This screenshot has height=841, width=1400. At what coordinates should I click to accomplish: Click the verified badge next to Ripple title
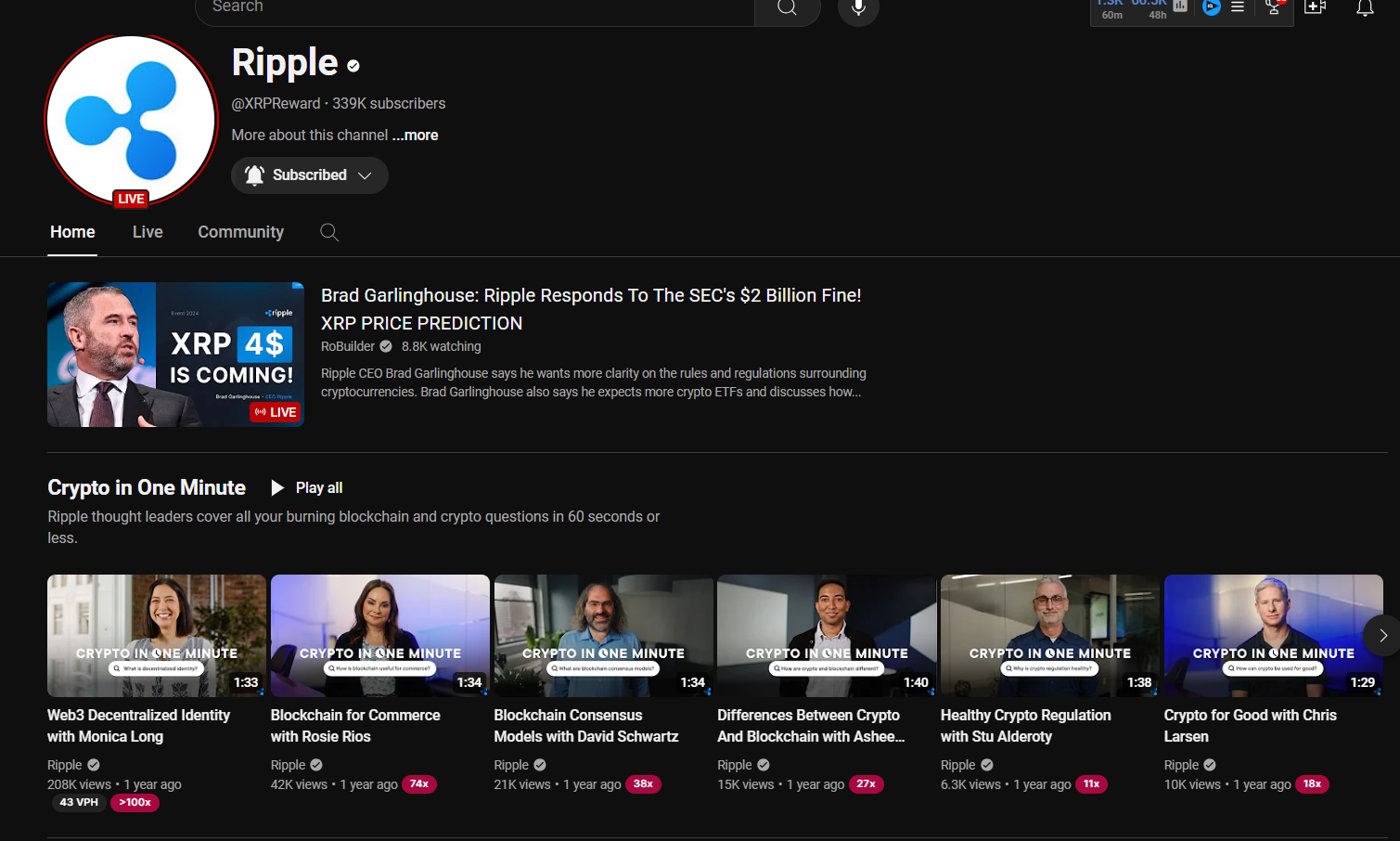[x=353, y=66]
